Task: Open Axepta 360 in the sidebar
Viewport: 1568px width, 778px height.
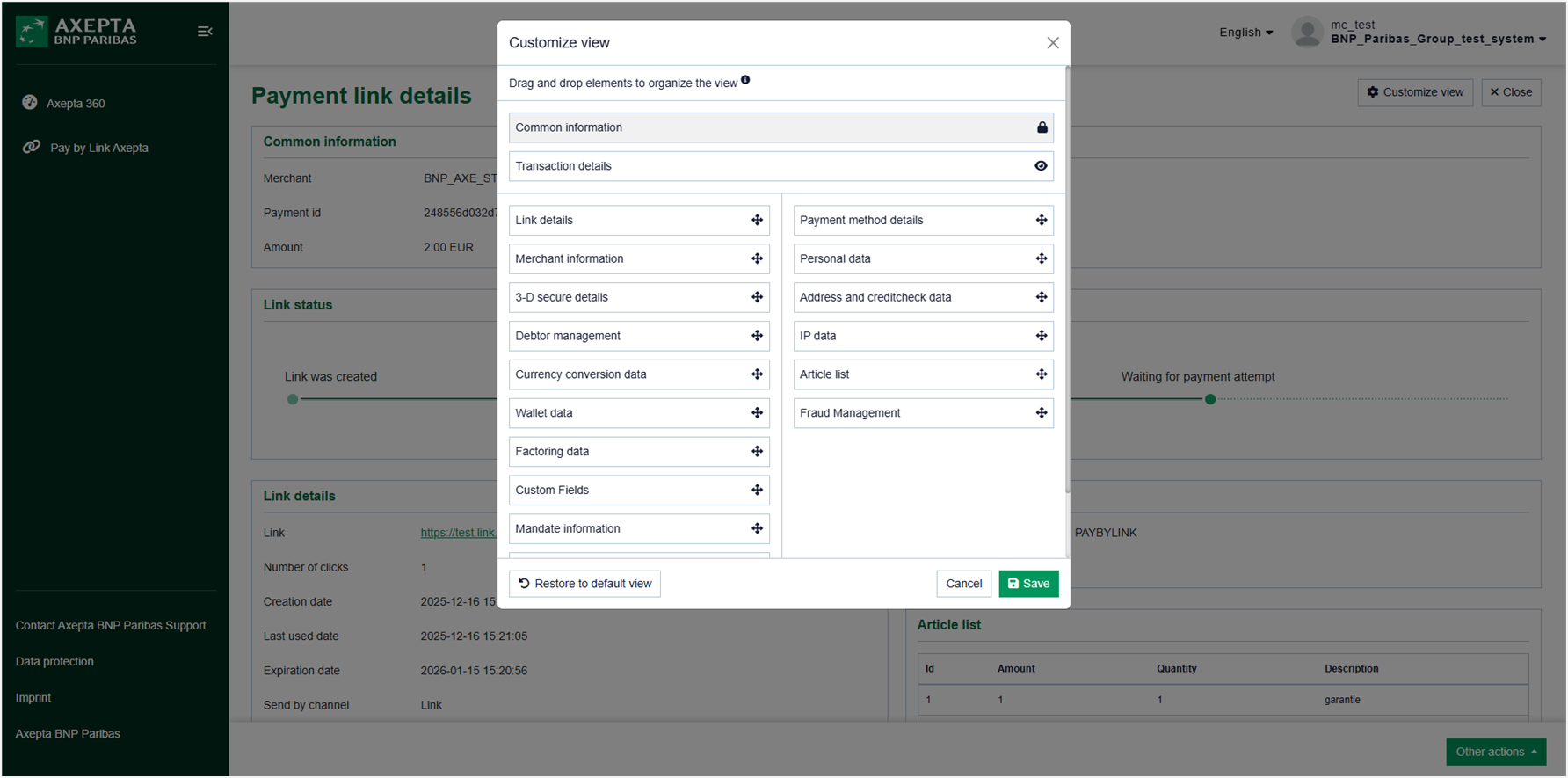Action: (x=76, y=104)
